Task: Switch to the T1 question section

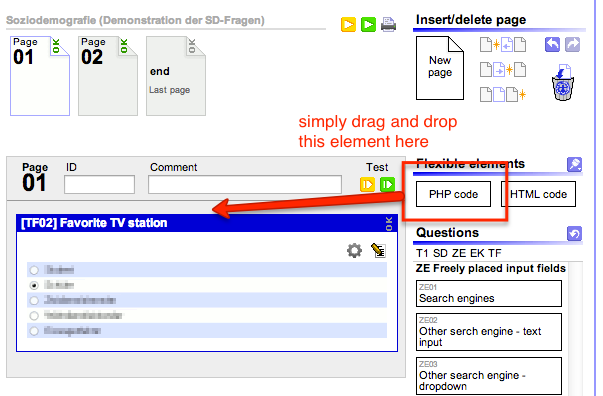Action: 422,253
